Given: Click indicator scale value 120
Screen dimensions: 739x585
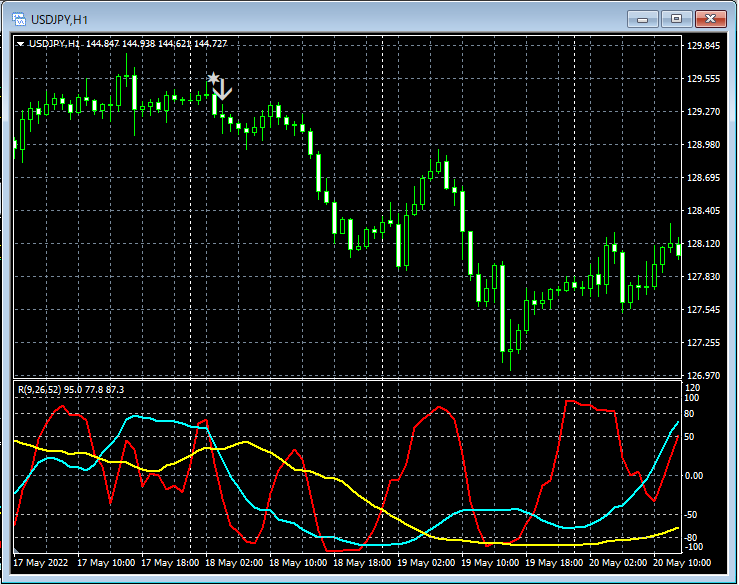Looking at the screenshot, I should coord(692,387).
